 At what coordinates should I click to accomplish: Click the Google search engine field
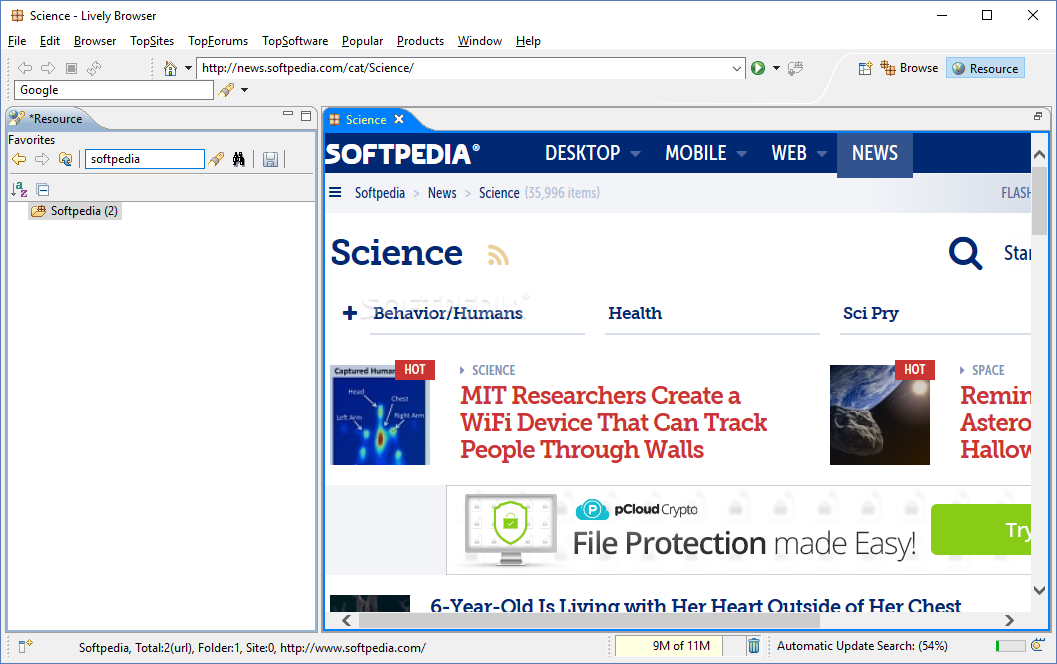tap(113, 90)
